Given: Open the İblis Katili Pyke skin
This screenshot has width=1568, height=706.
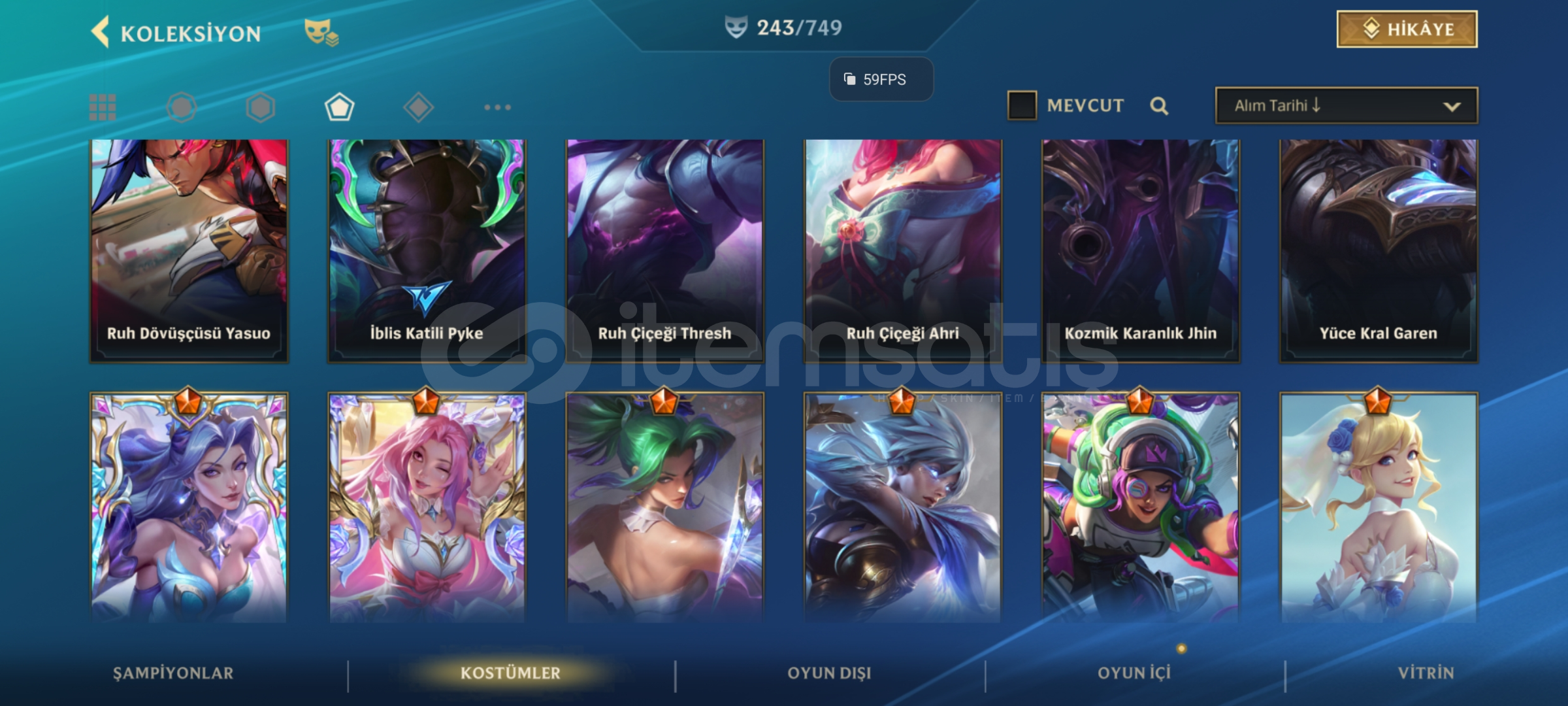Looking at the screenshot, I should [x=427, y=250].
